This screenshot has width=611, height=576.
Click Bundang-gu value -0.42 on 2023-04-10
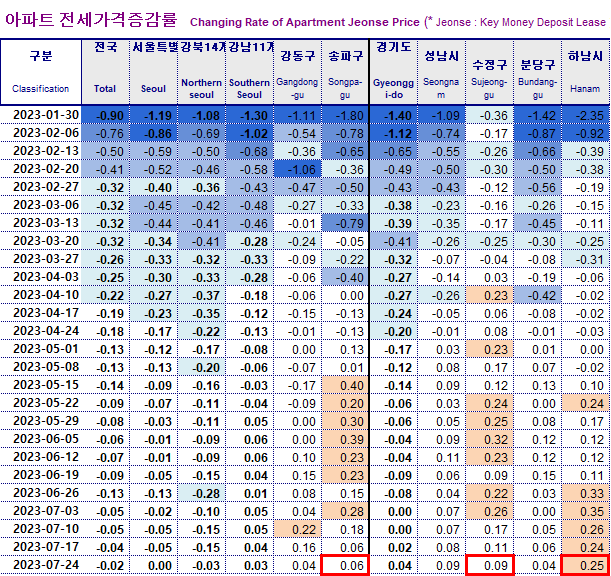(x=538, y=295)
